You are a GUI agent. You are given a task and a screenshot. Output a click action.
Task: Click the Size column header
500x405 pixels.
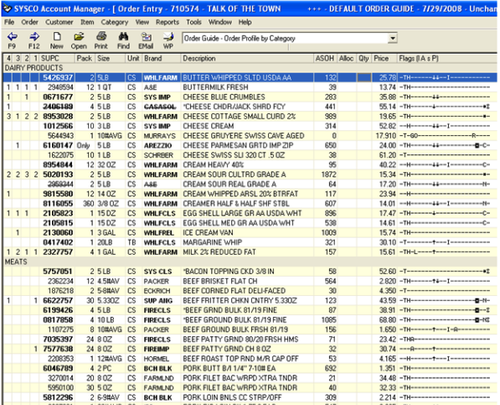(x=110, y=58)
